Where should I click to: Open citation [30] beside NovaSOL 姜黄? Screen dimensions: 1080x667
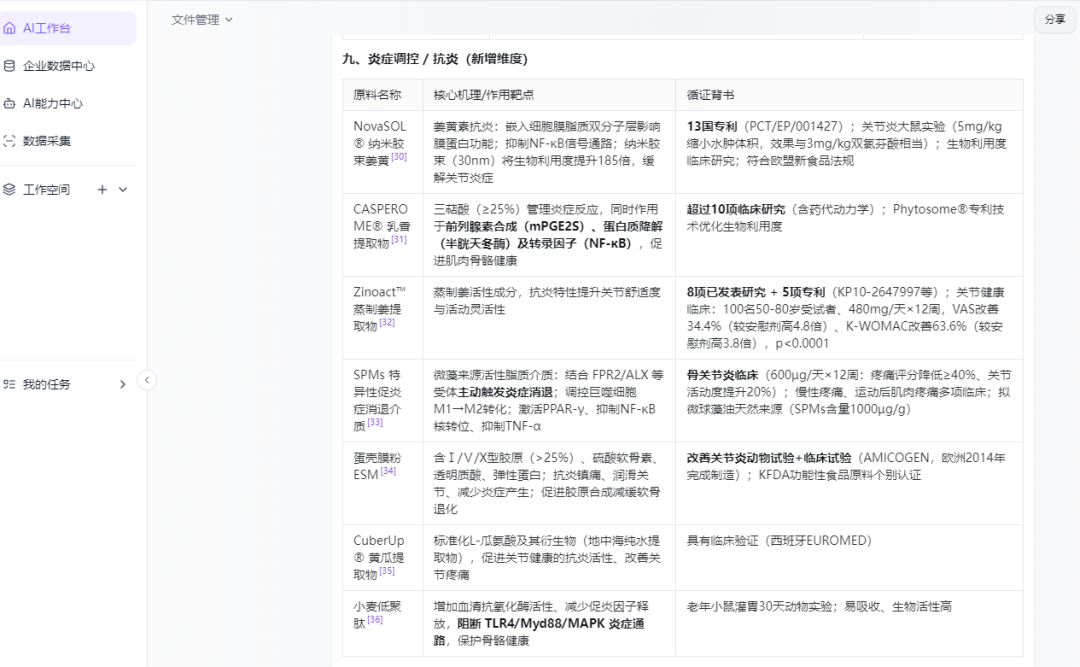[399, 157]
